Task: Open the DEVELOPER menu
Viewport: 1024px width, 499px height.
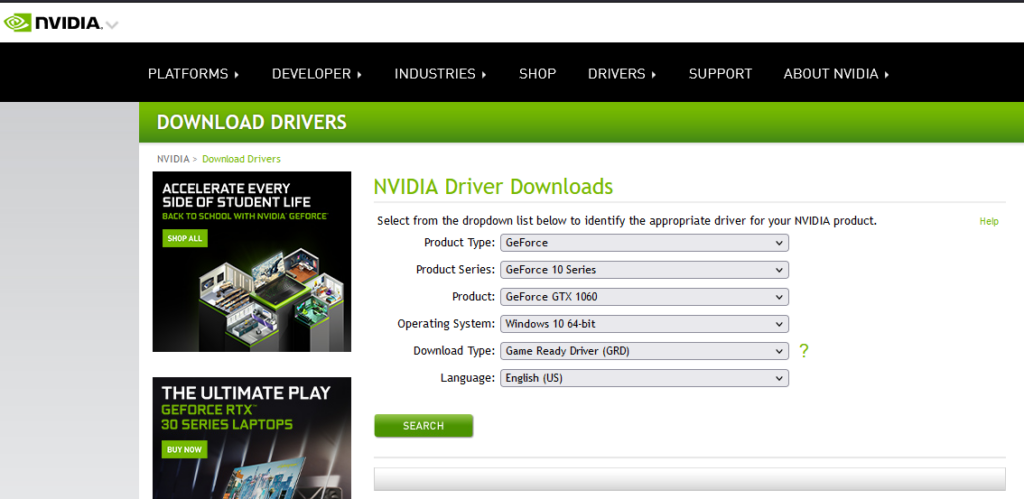Action: [317, 74]
